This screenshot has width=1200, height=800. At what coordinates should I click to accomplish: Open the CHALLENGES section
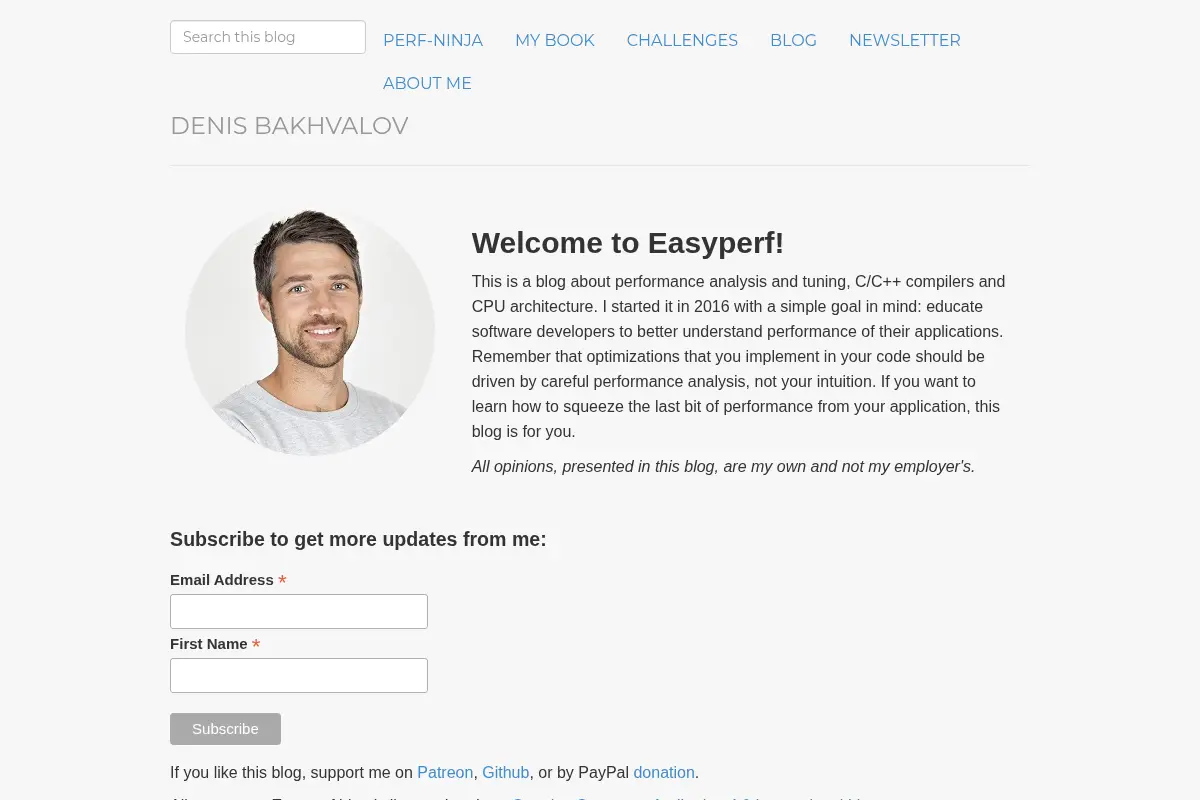682,40
